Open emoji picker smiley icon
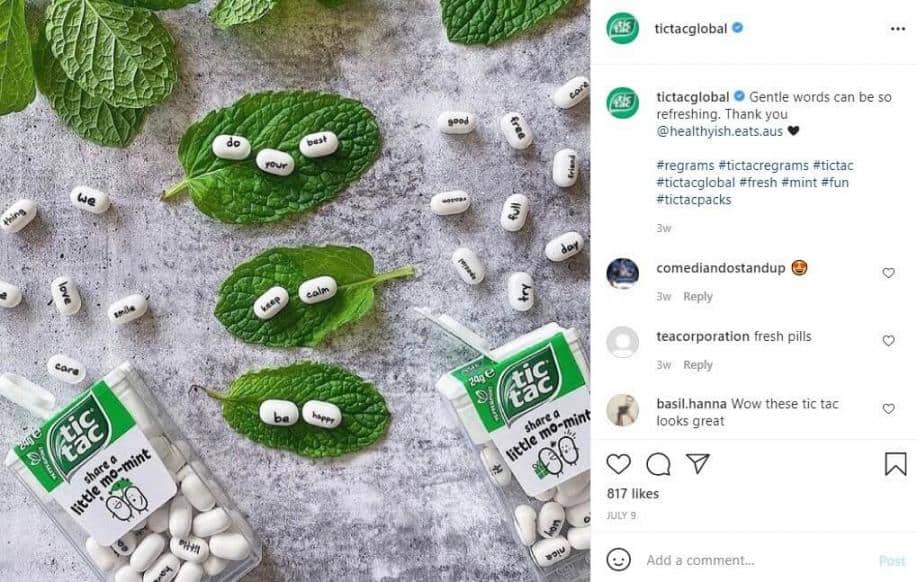 (619, 560)
